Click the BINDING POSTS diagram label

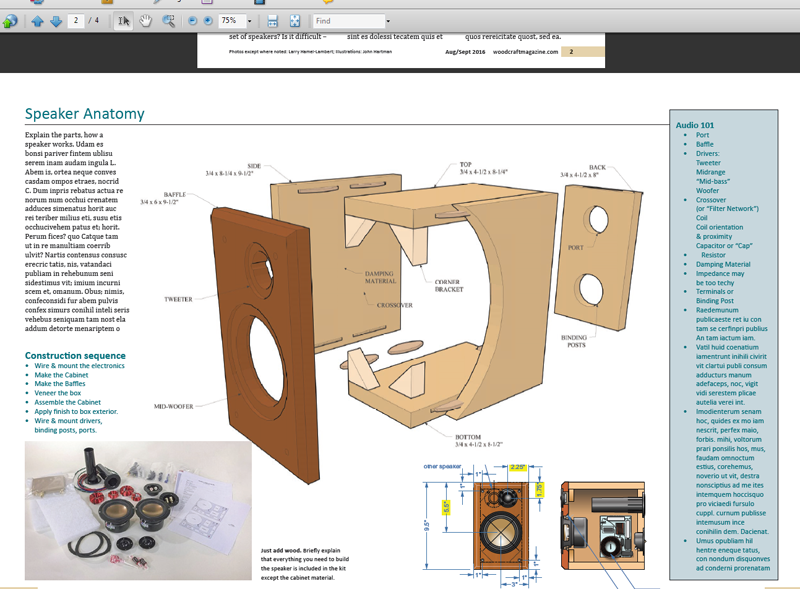[574, 341]
